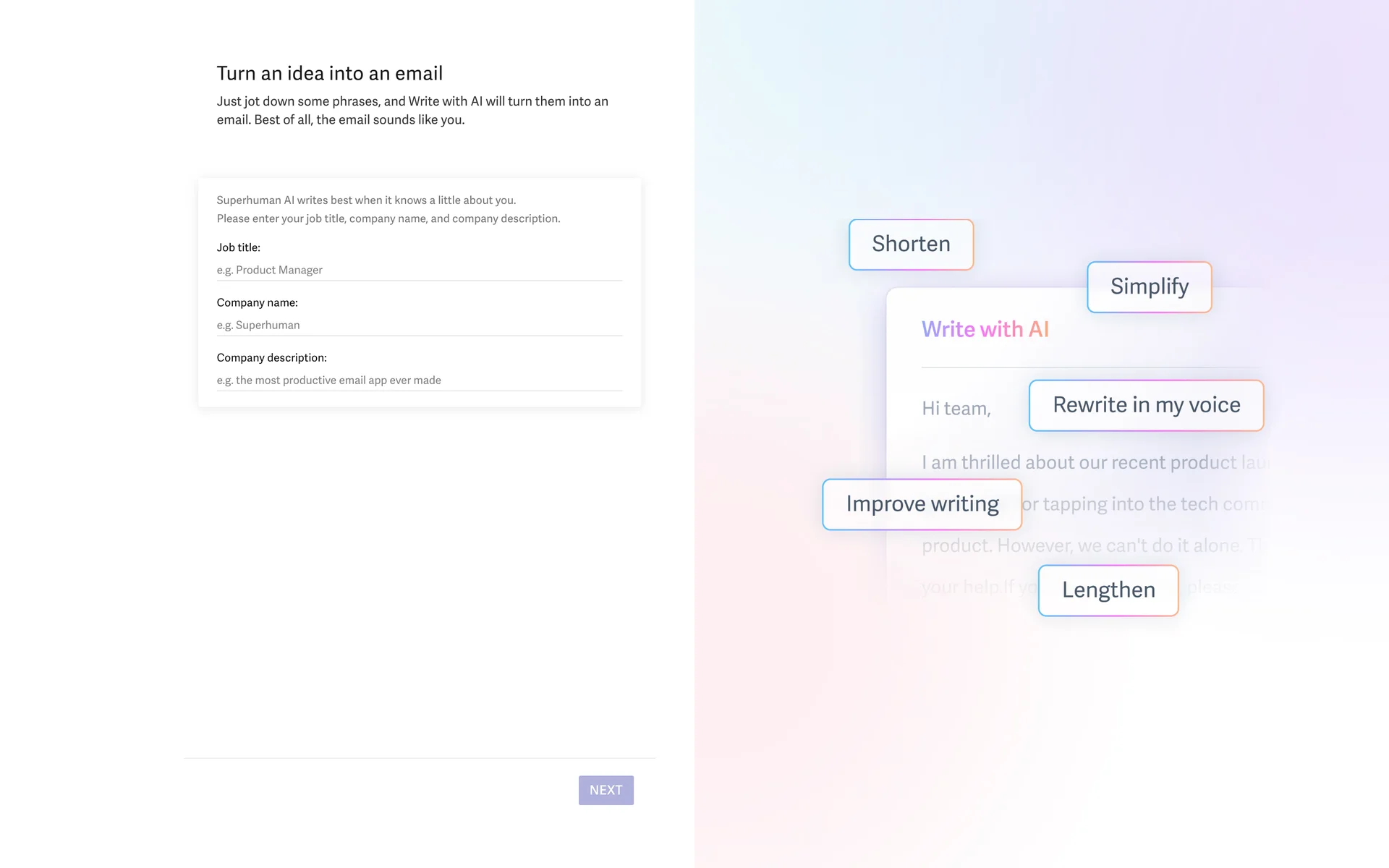Image resolution: width=1389 pixels, height=868 pixels.
Task: Click the "Job title:" label
Action: [x=238, y=247]
